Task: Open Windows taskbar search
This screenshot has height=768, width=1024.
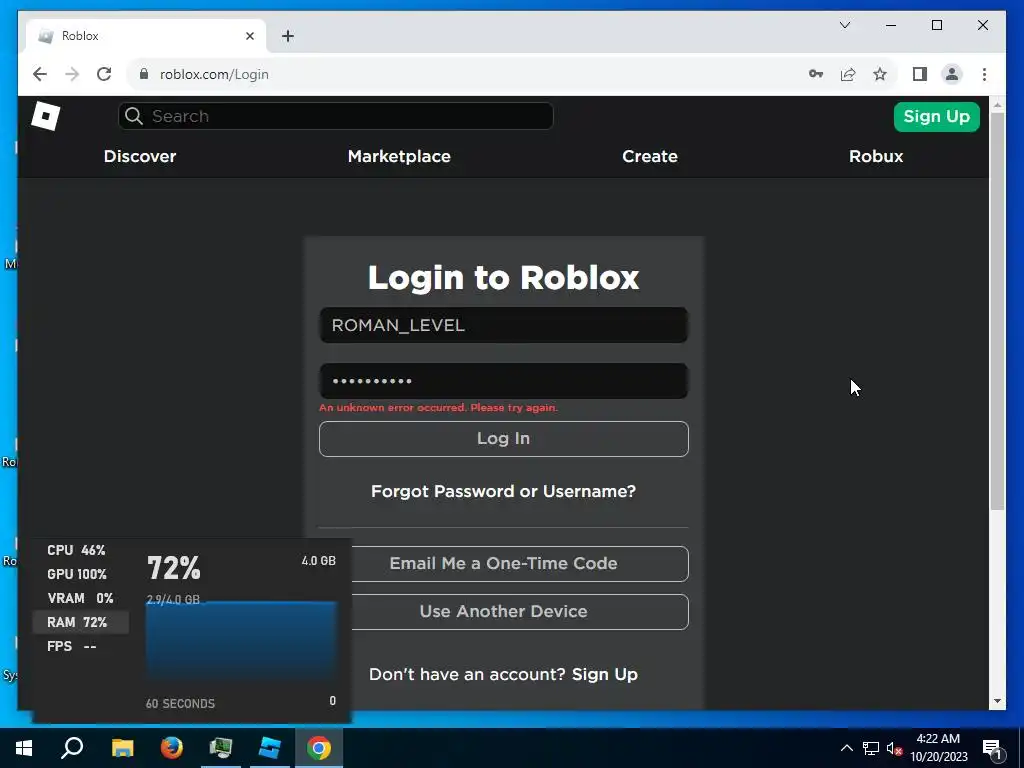Action: click(72, 748)
